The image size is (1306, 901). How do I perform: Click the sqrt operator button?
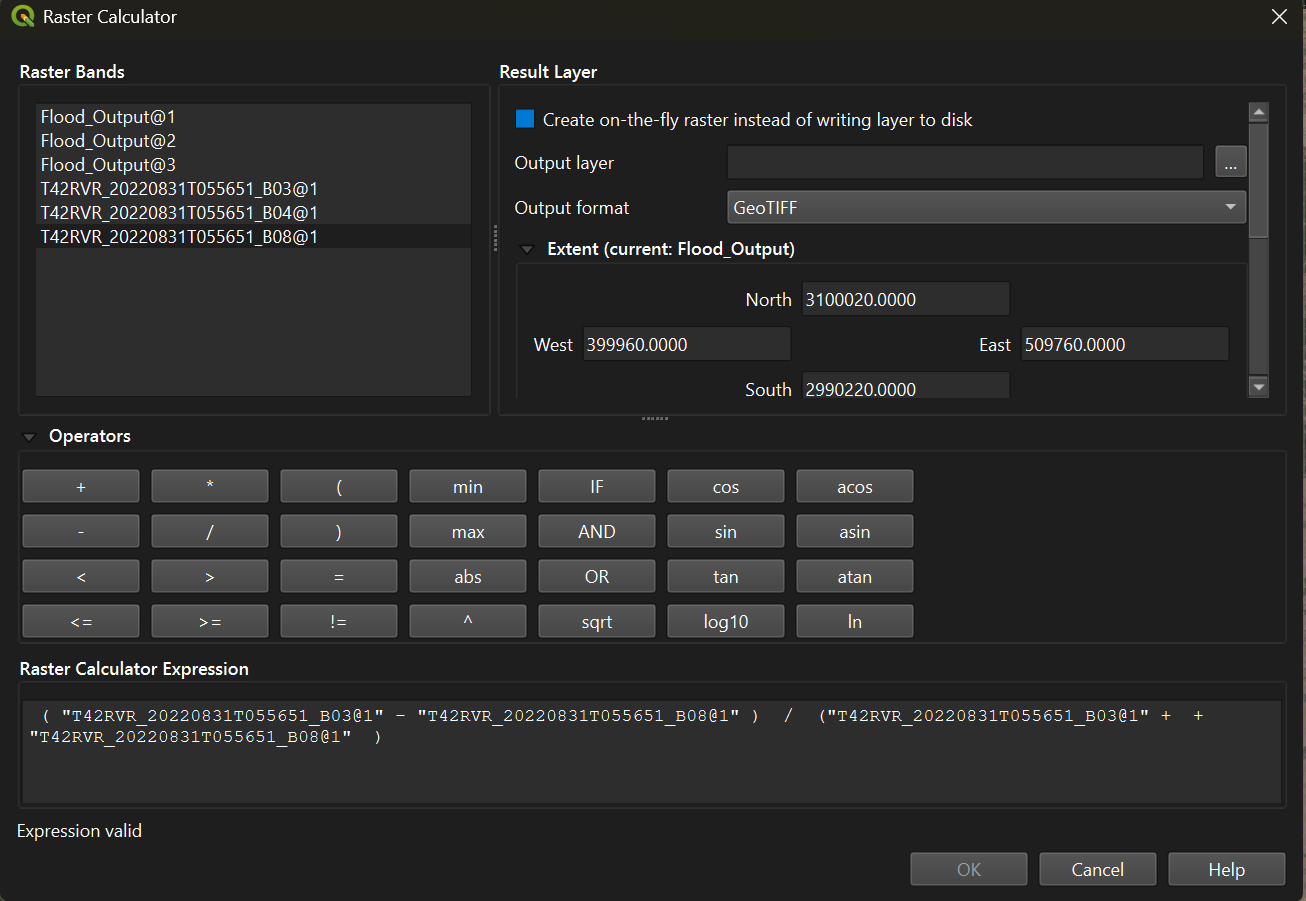click(597, 622)
